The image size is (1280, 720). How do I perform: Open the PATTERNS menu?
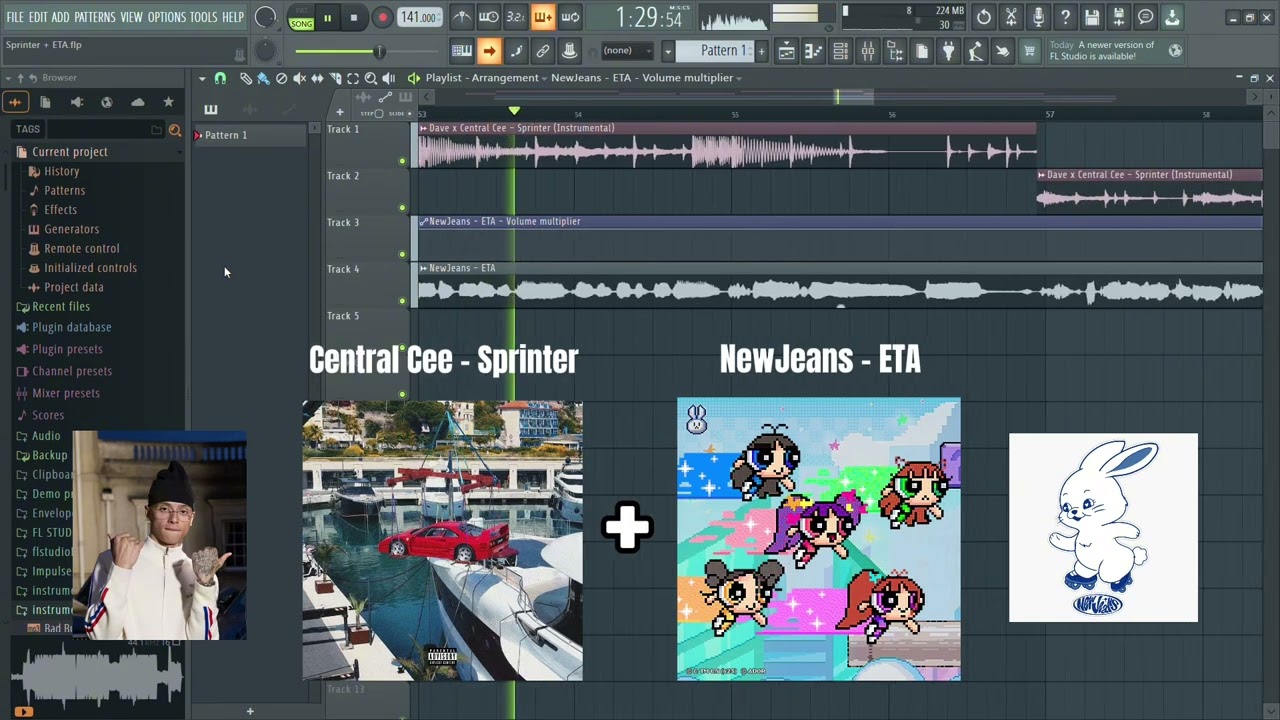95,17
